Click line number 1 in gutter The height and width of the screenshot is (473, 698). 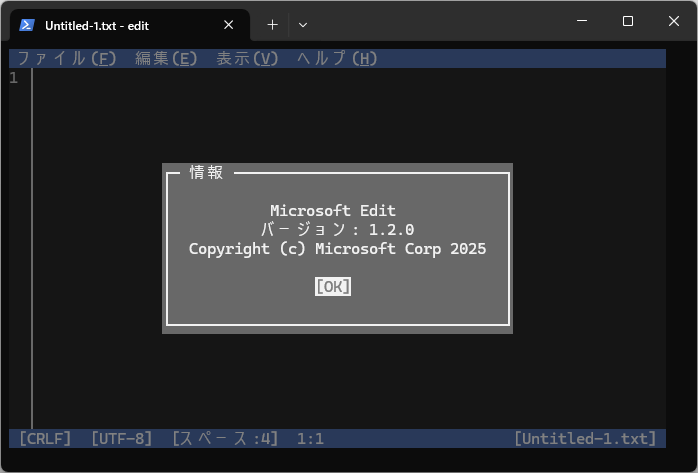14,78
